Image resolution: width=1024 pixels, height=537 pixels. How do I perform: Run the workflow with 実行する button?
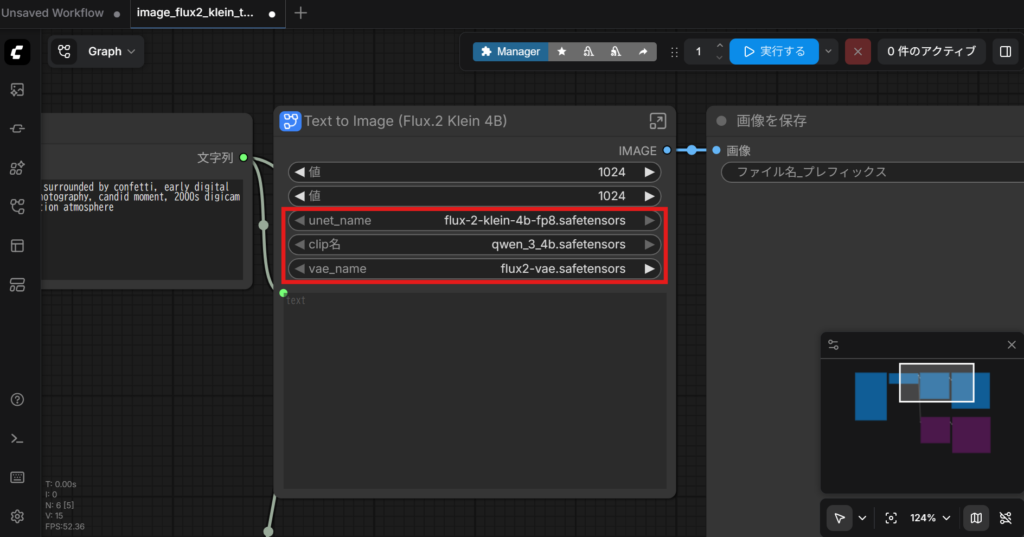(x=774, y=51)
